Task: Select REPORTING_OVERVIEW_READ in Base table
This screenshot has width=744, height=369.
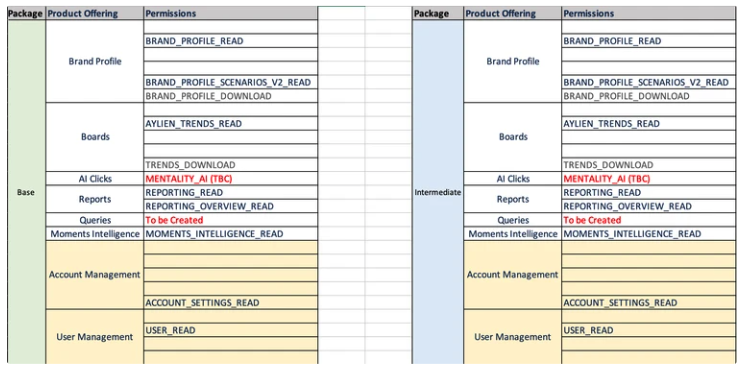Action: (x=231, y=206)
